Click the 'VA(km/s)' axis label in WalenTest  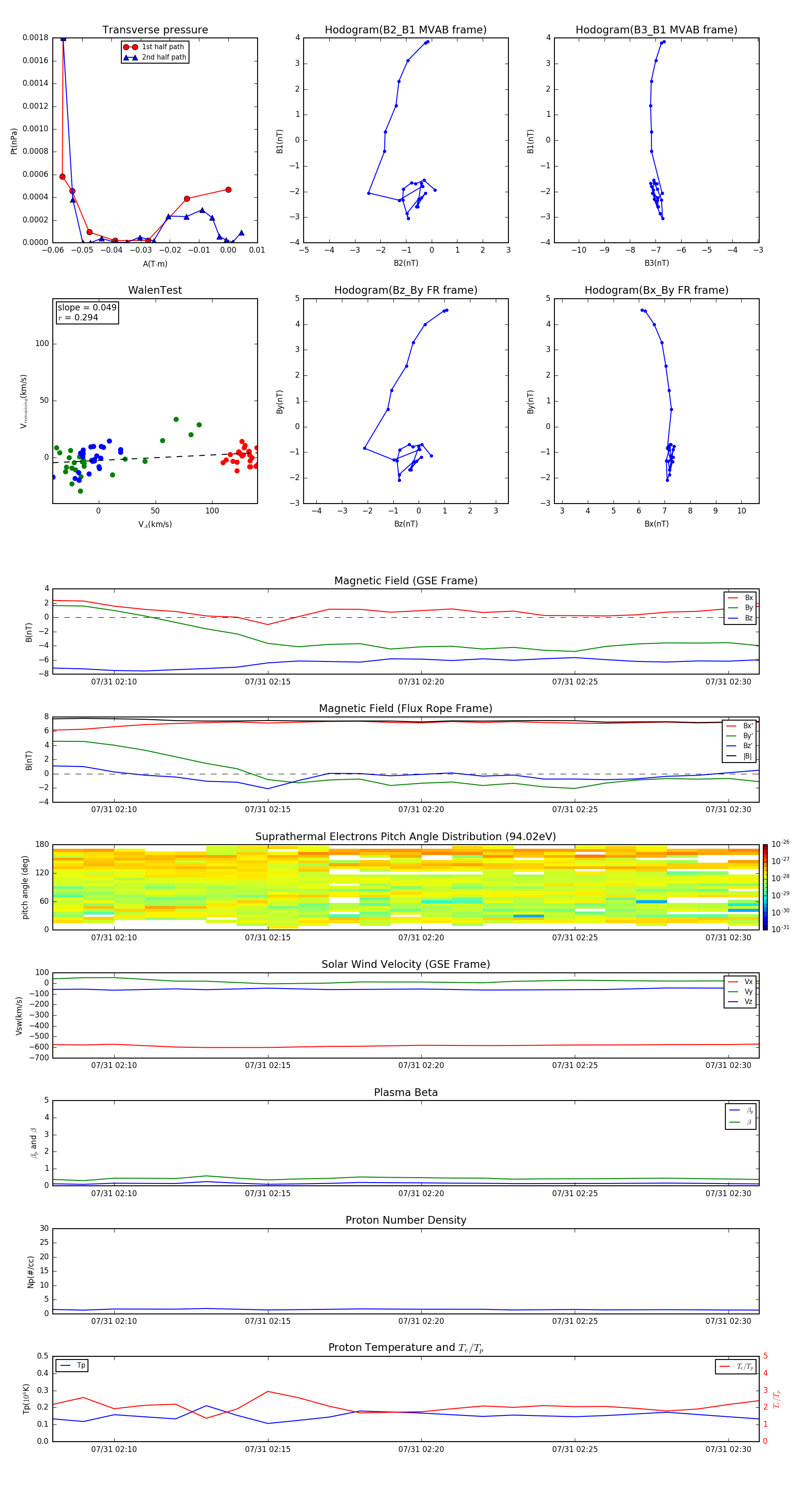pos(155,524)
